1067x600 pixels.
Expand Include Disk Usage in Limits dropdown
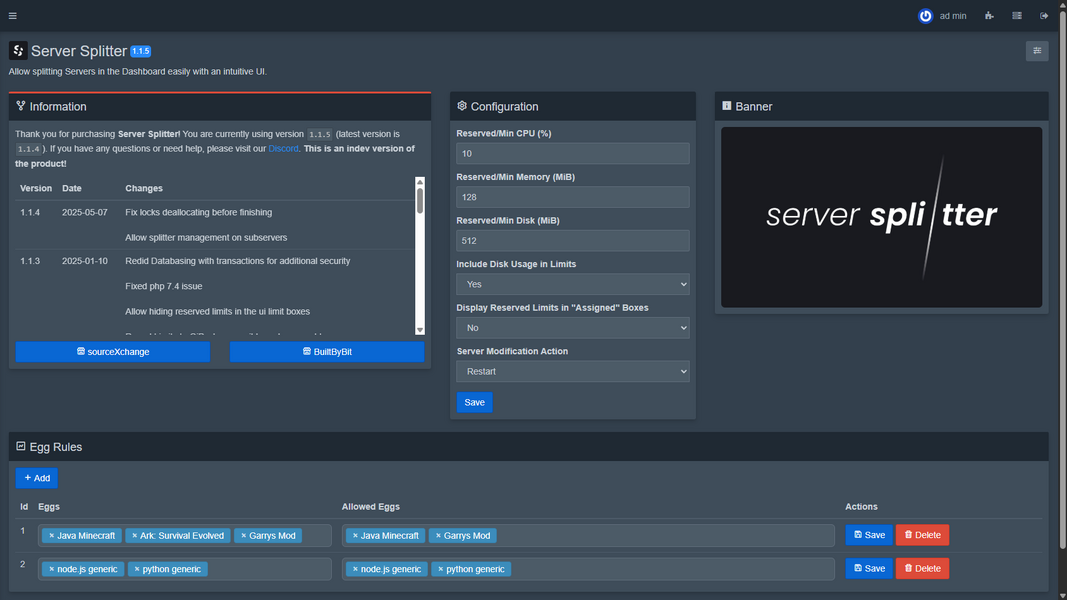coord(572,284)
